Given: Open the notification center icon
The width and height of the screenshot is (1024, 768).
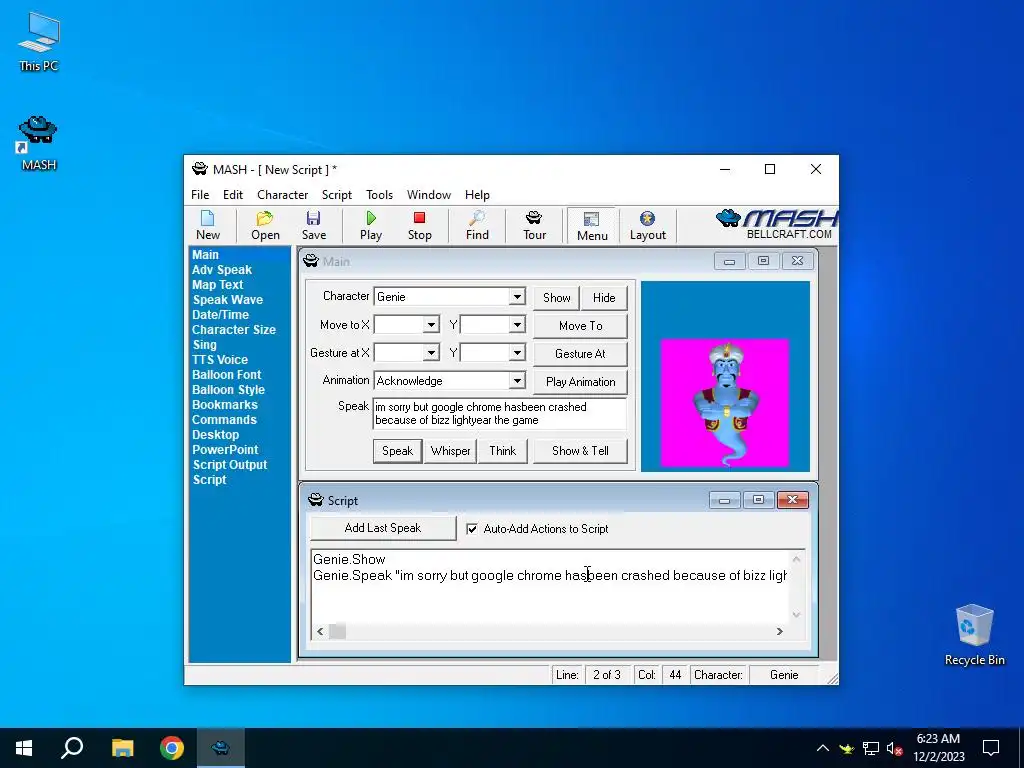Looking at the screenshot, I should (991, 748).
